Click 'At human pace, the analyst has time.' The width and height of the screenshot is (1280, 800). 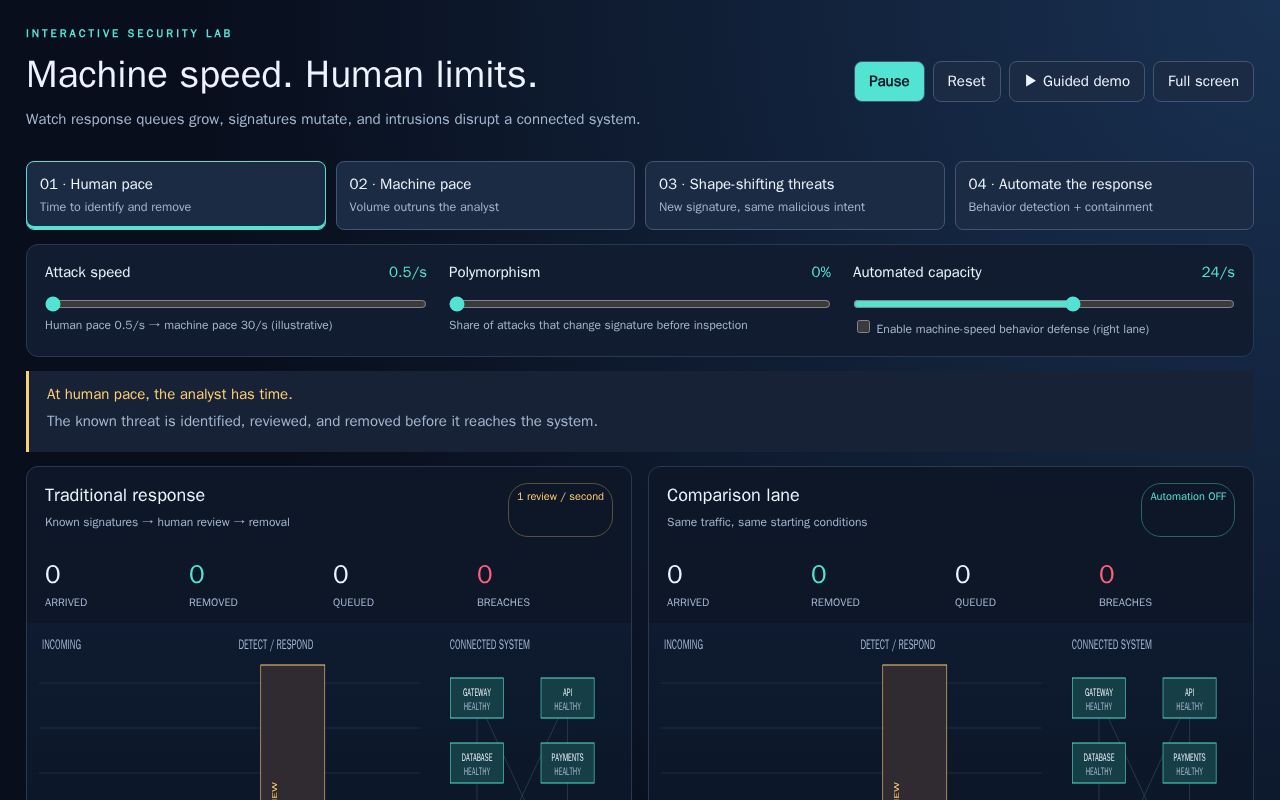click(170, 394)
